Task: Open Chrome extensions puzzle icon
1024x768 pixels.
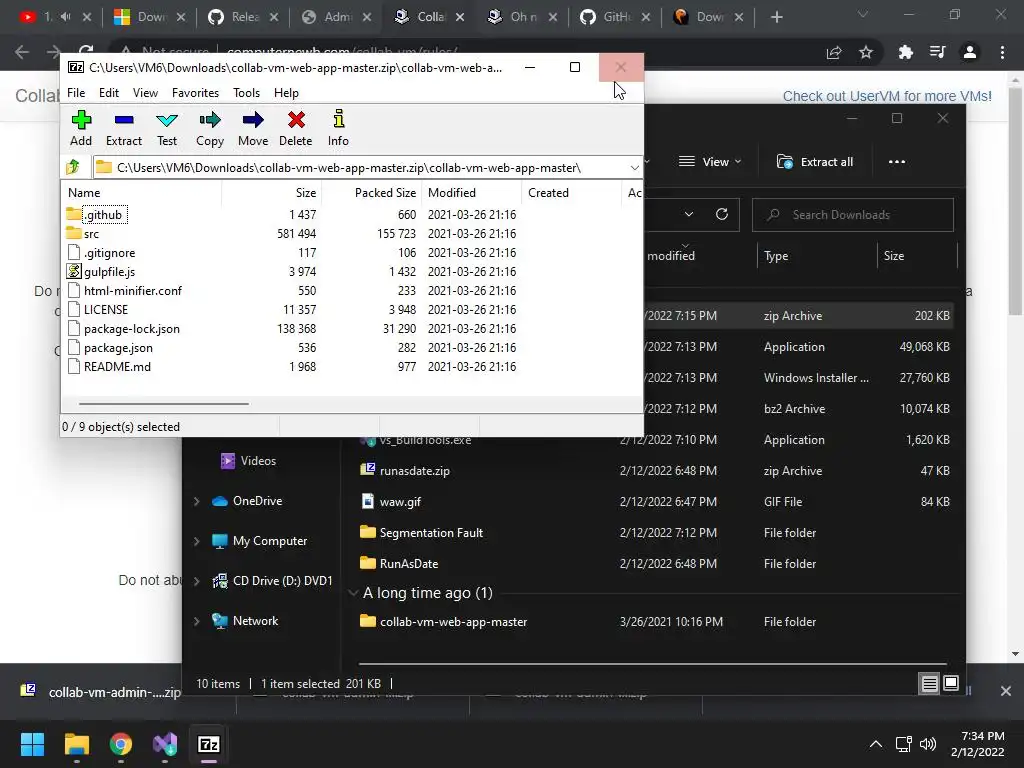Action: (x=905, y=52)
